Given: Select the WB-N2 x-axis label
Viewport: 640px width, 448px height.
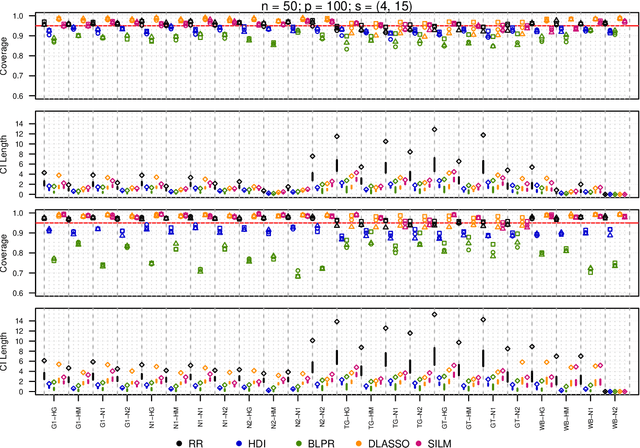Looking at the screenshot, I should 613,413.
